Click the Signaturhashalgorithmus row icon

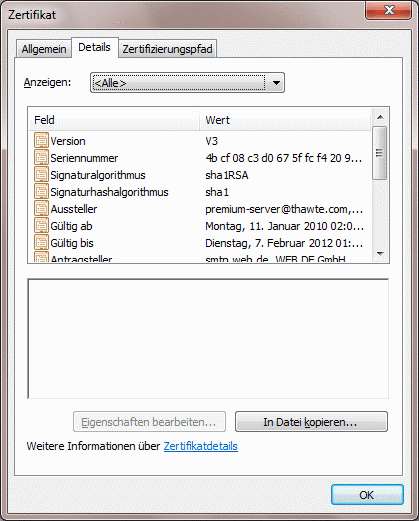pos(41,191)
